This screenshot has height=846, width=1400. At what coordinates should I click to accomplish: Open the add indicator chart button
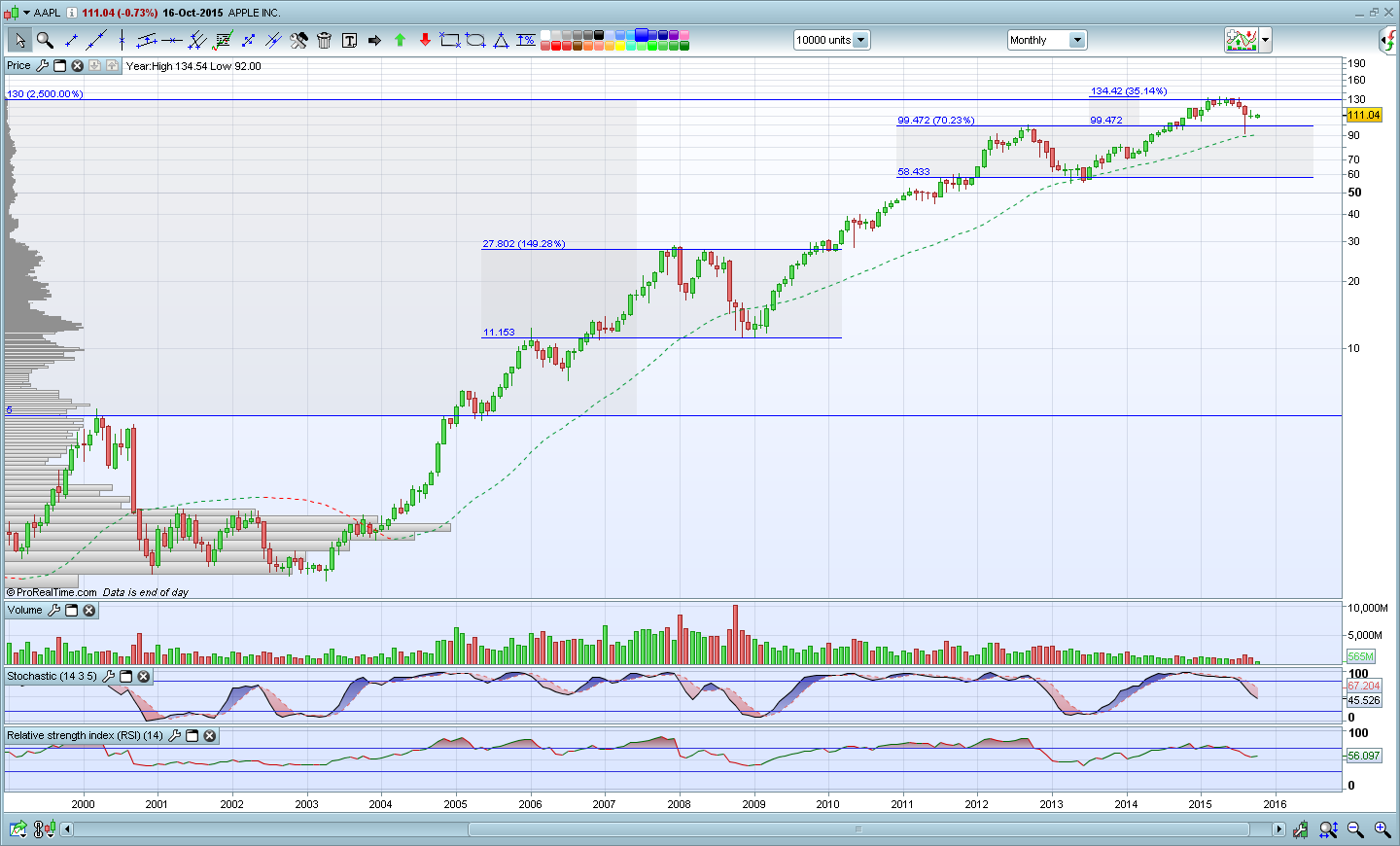[1242, 40]
